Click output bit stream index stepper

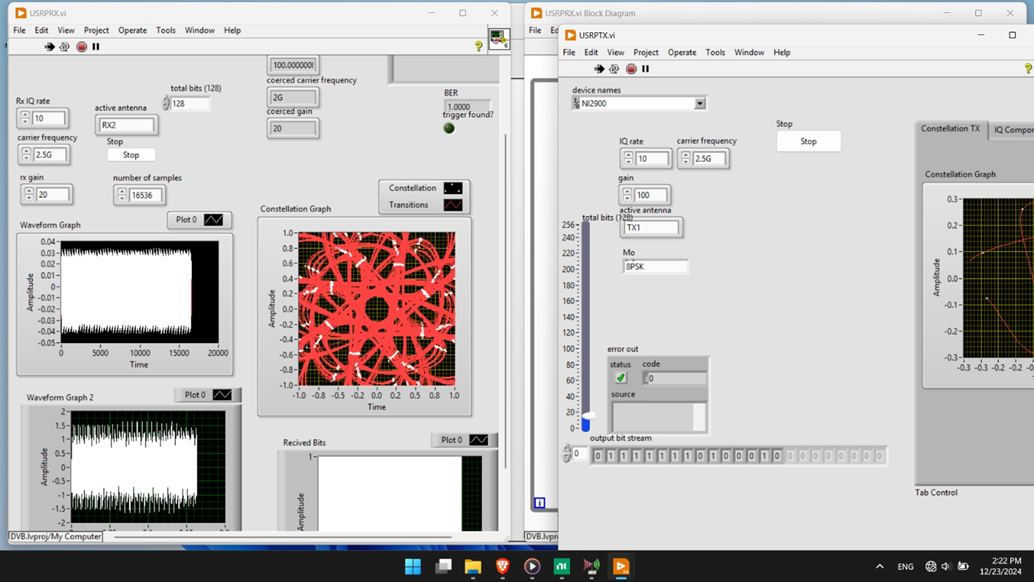coord(566,453)
